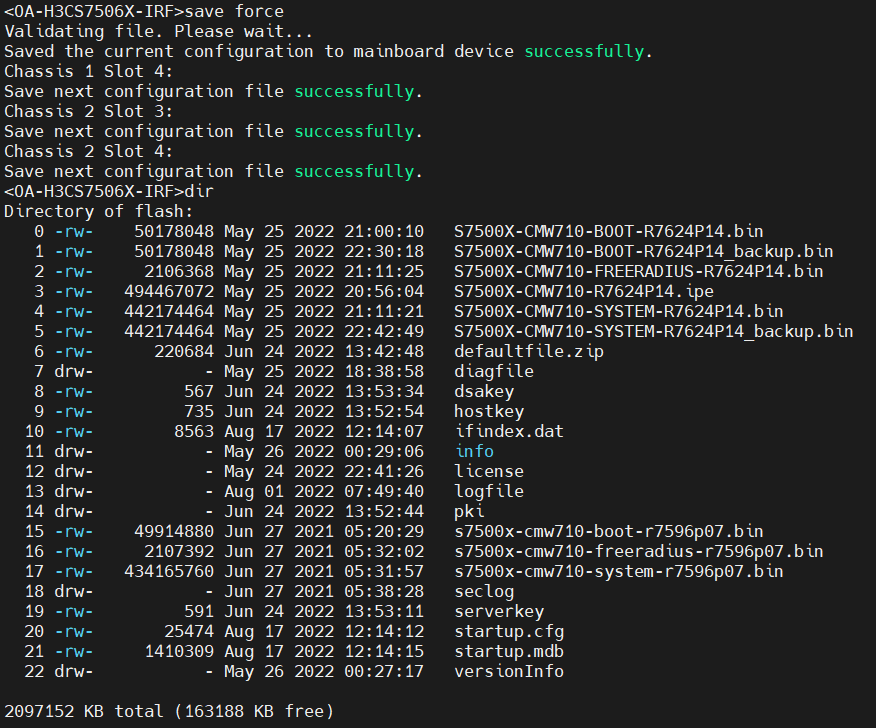Click the license directory name
Image resolution: width=876 pixels, height=728 pixels.
488,471
